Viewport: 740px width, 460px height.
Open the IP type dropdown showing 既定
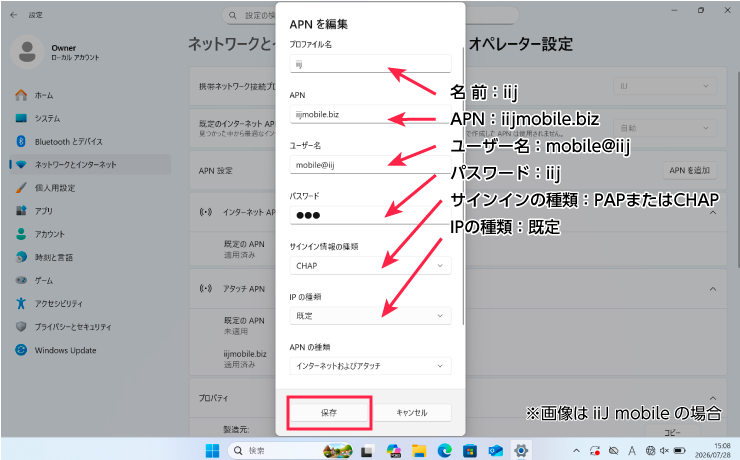[370, 316]
